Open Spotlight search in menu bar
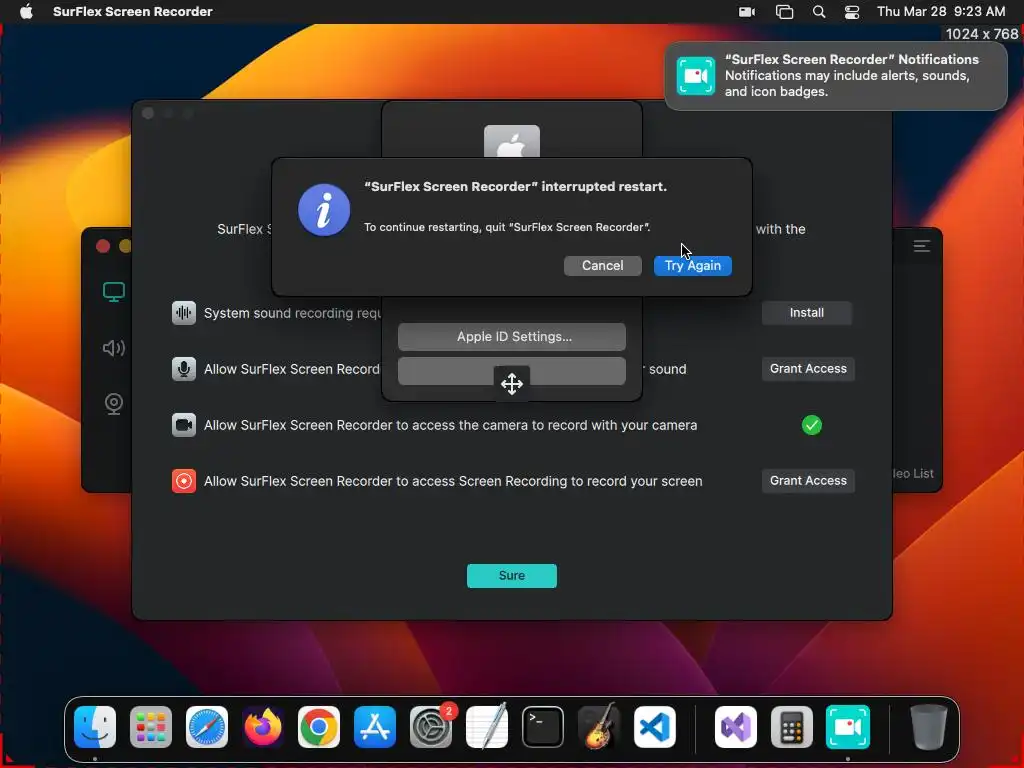 click(818, 12)
